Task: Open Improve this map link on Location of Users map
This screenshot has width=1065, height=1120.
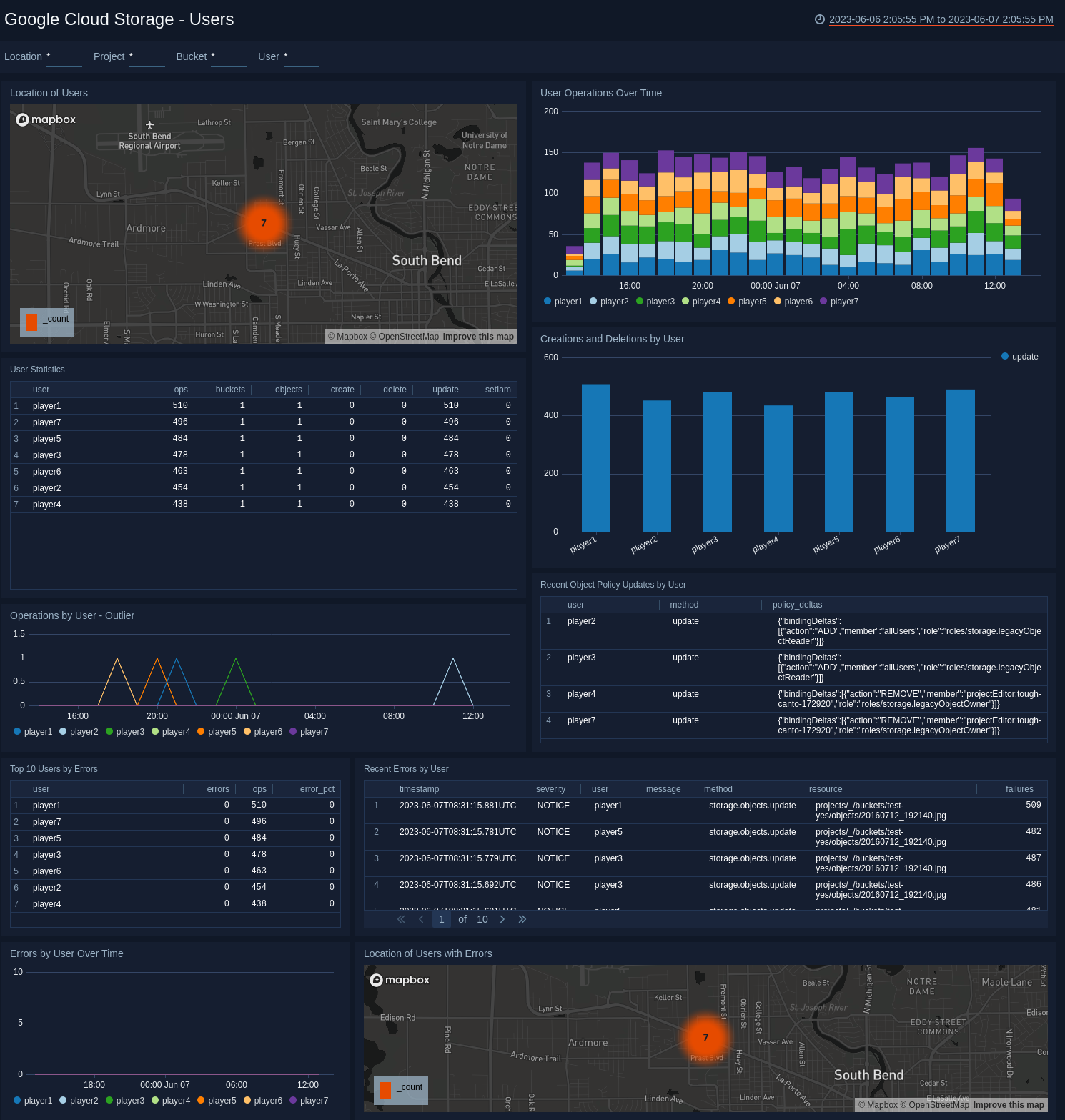Action: pos(478,337)
